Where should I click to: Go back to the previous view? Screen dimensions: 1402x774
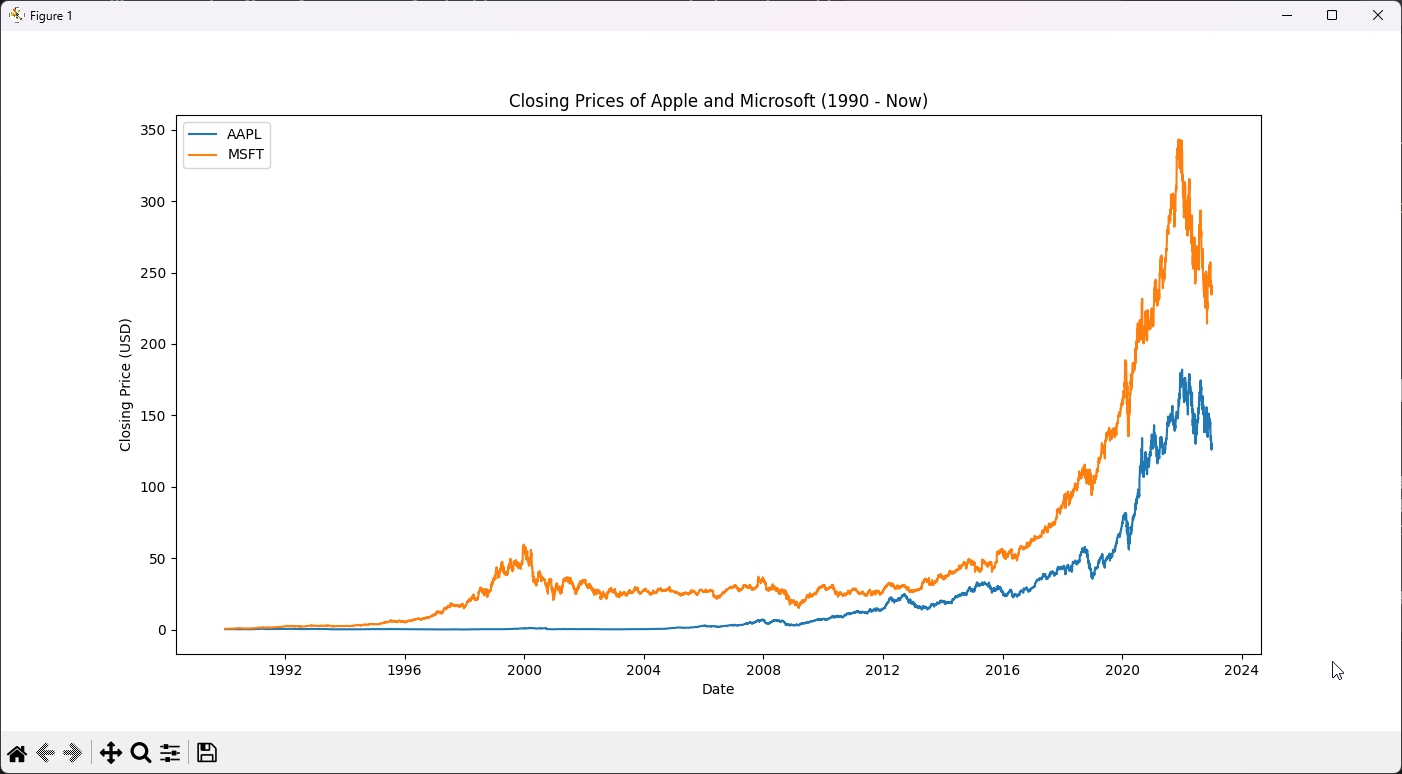[x=45, y=753]
